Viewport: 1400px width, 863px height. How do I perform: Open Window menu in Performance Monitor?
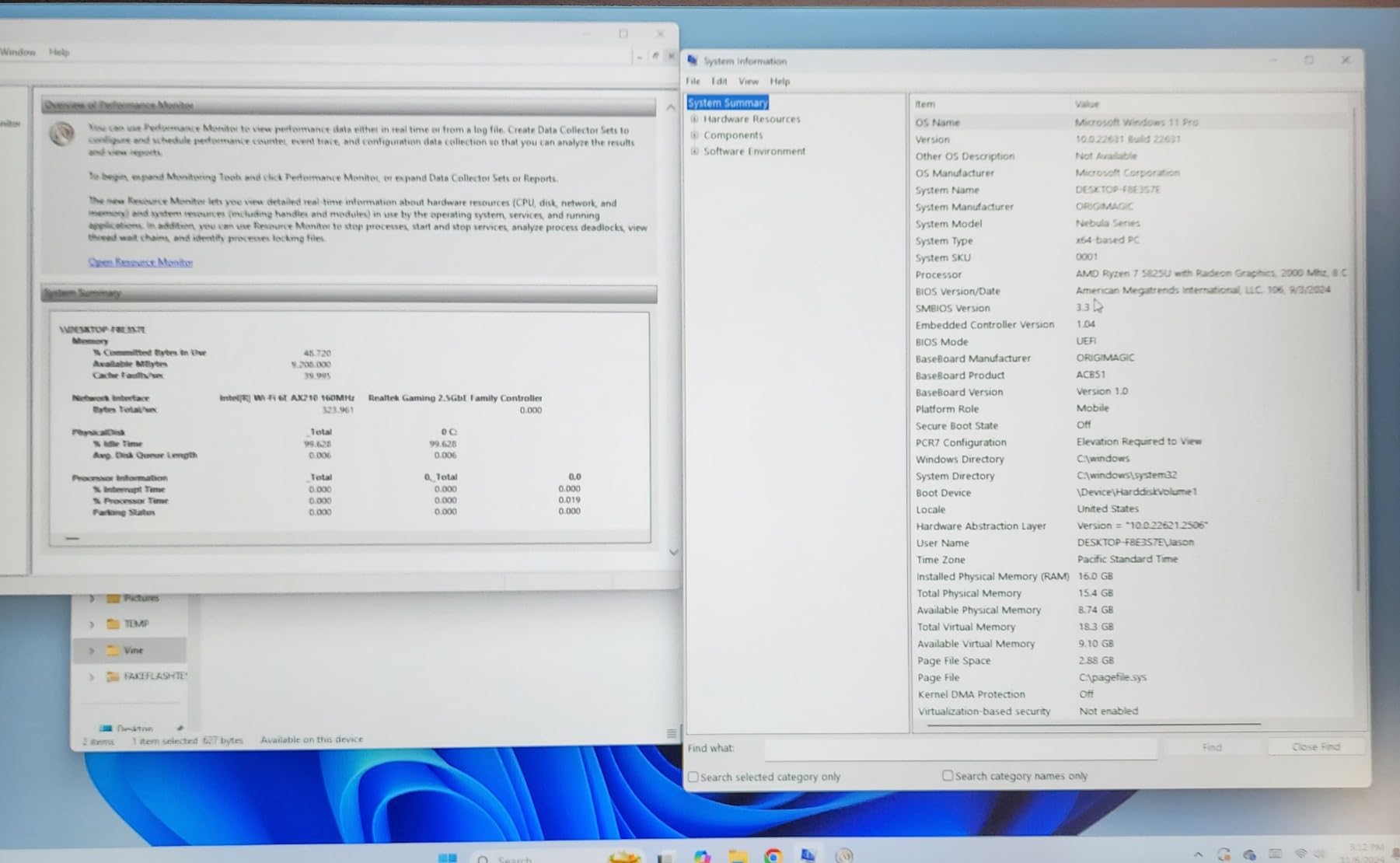pos(18,52)
